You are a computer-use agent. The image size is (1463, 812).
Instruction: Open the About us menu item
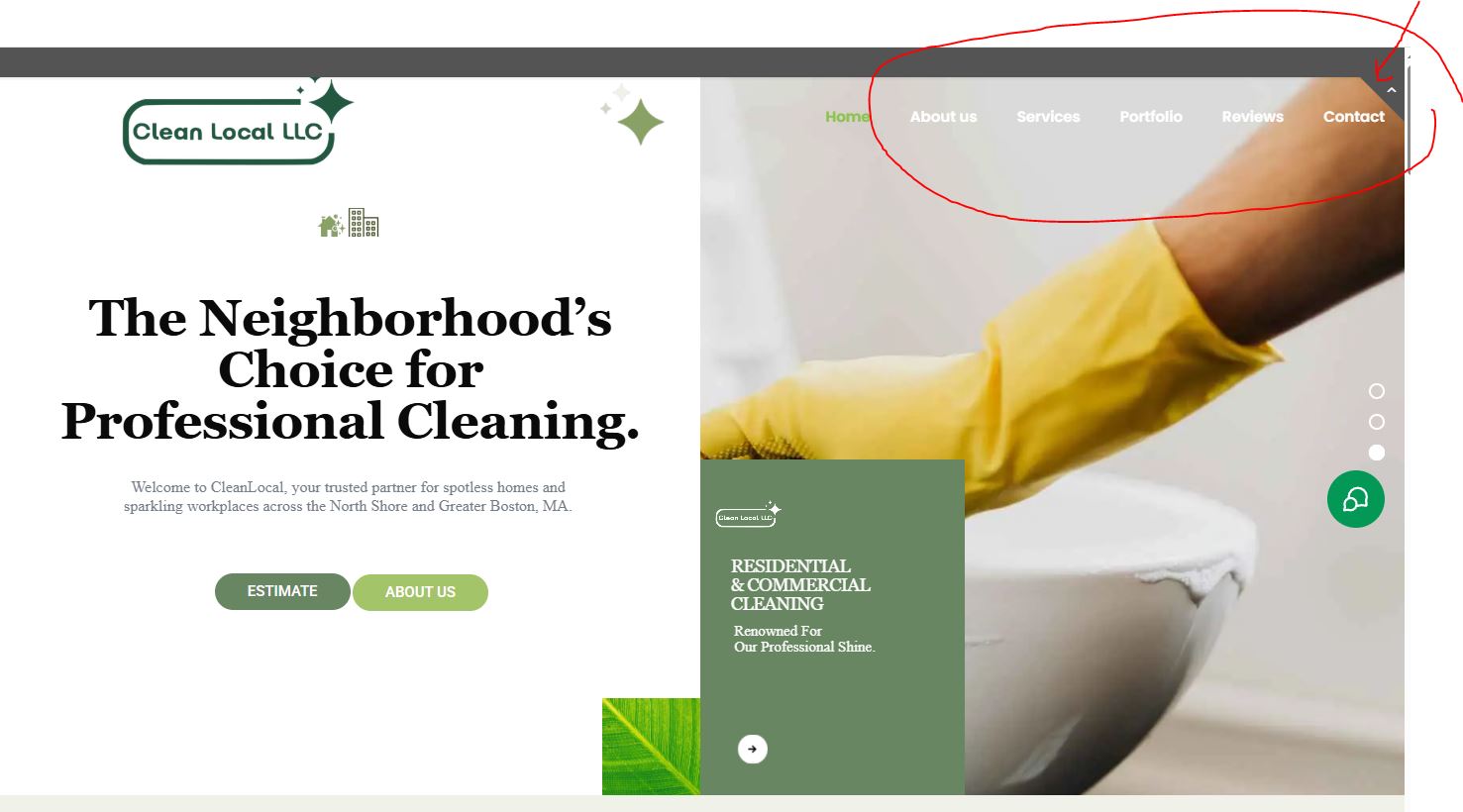(x=943, y=117)
